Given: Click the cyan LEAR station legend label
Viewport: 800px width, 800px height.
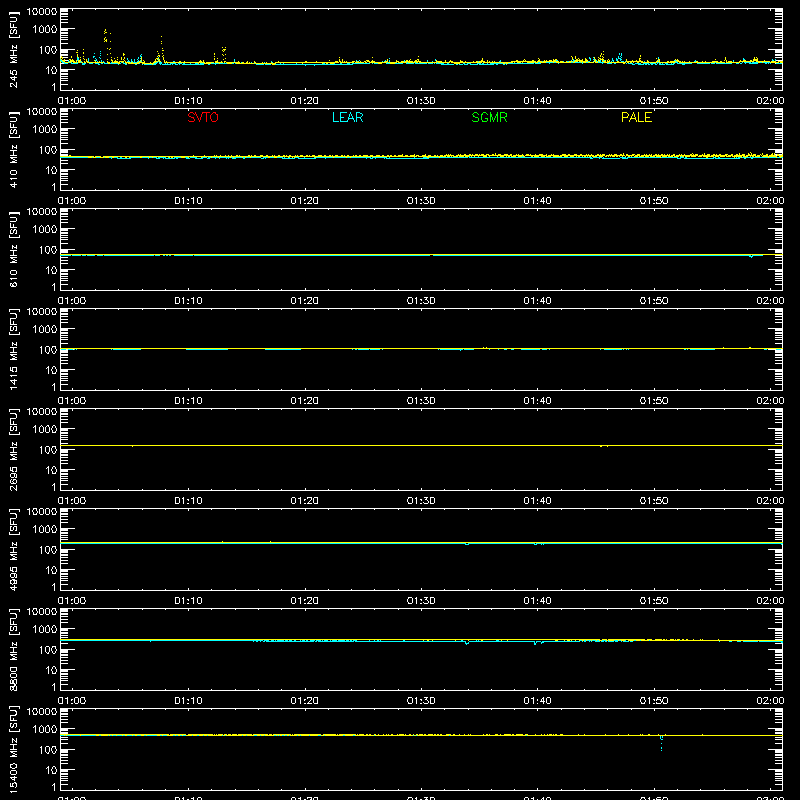Looking at the screenshot, I should pos(347,117).
